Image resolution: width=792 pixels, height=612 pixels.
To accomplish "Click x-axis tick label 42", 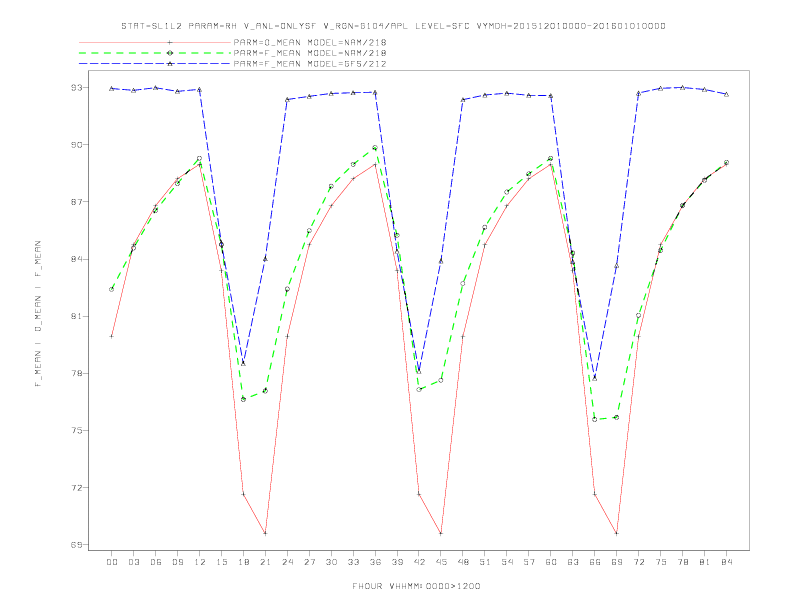I will coord(419,562).
